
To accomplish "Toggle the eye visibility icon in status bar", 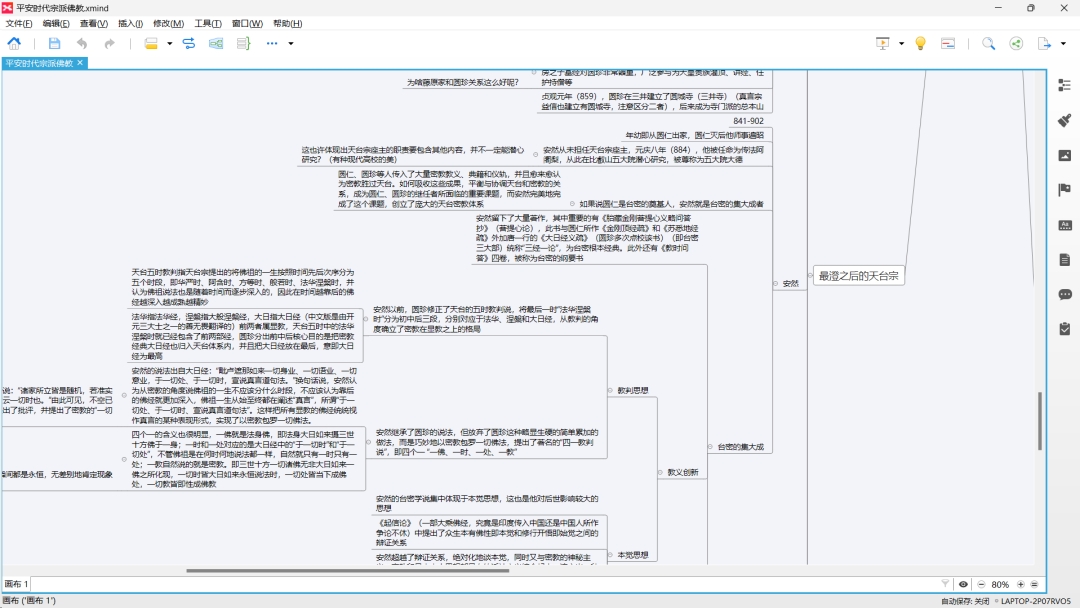I will click(x=963, y=584).
